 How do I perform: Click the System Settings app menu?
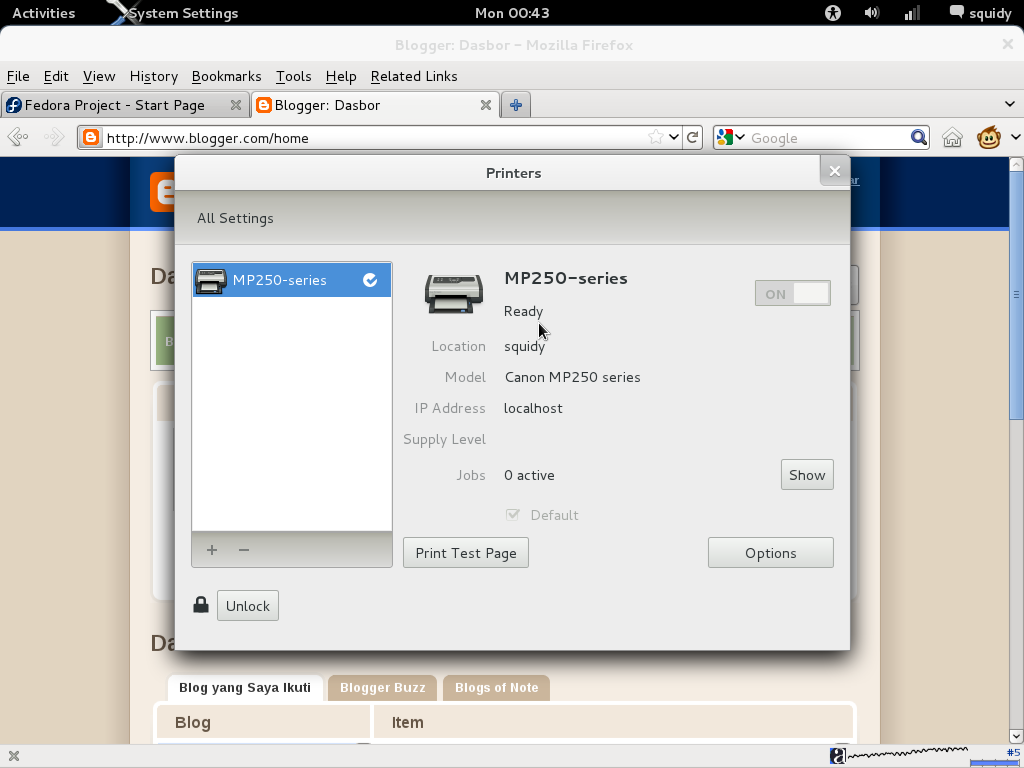pyautogui.click(x=174, y=12)
